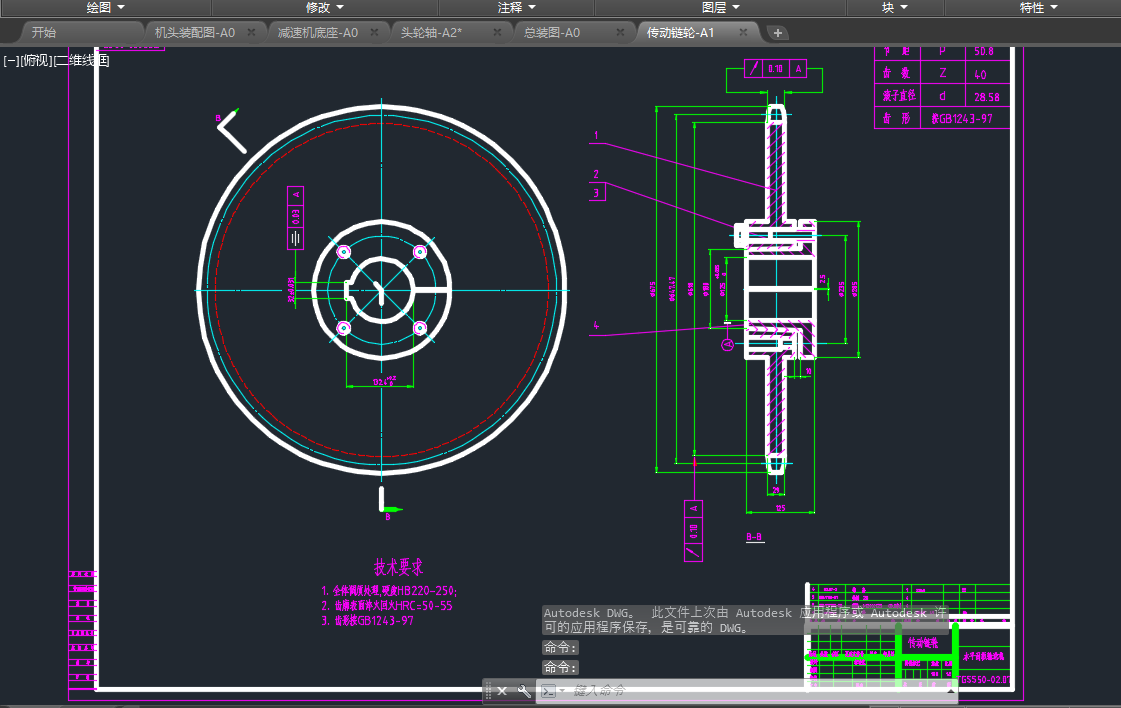
Task: Close the 总装图-A0 drawing tab
Action: (621, 32)
